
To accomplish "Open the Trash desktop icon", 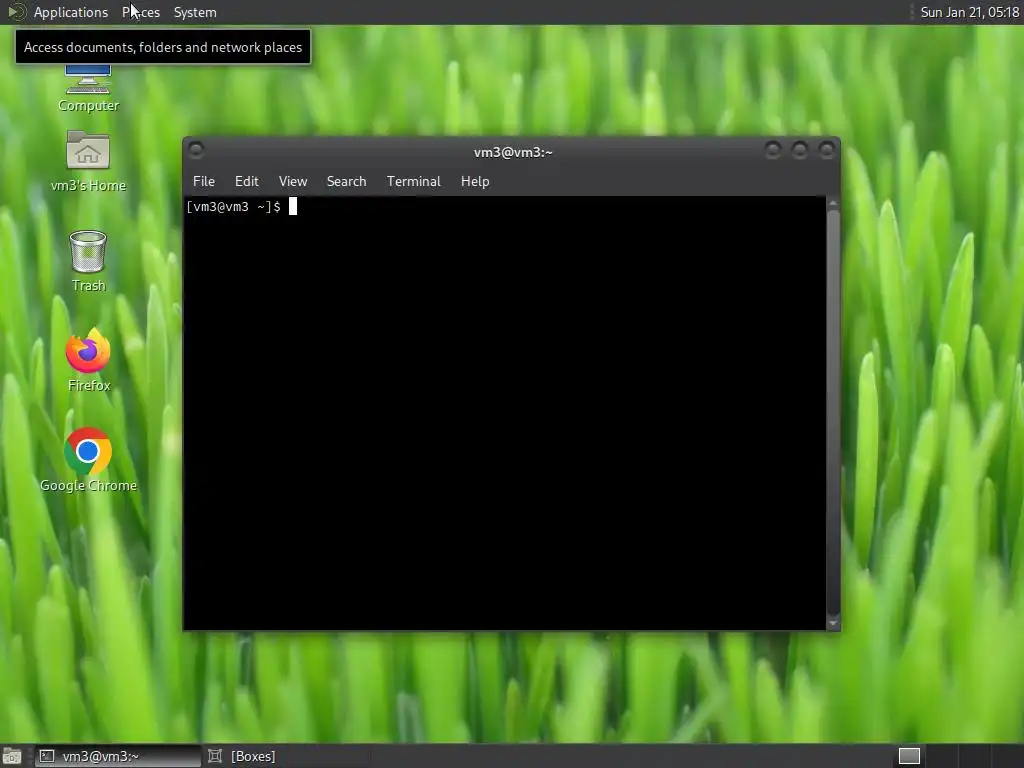I will point(88,261).
